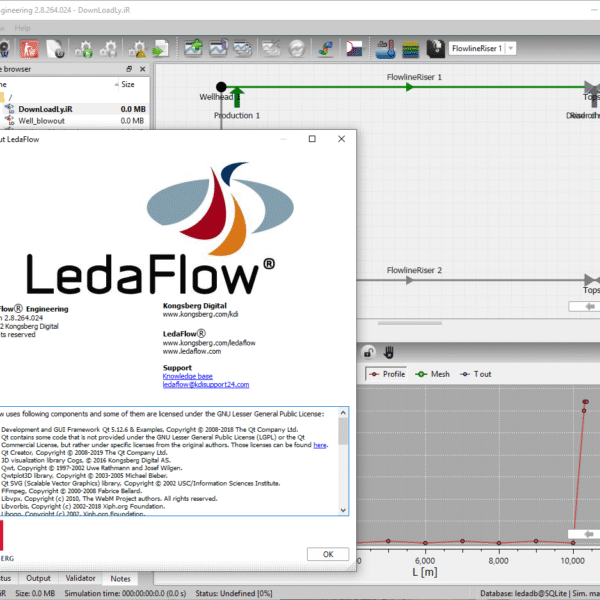This screenshot has height=600, width=600.
Task: Click the Wellhead black node on the canvas
Action: coord(221,87)
